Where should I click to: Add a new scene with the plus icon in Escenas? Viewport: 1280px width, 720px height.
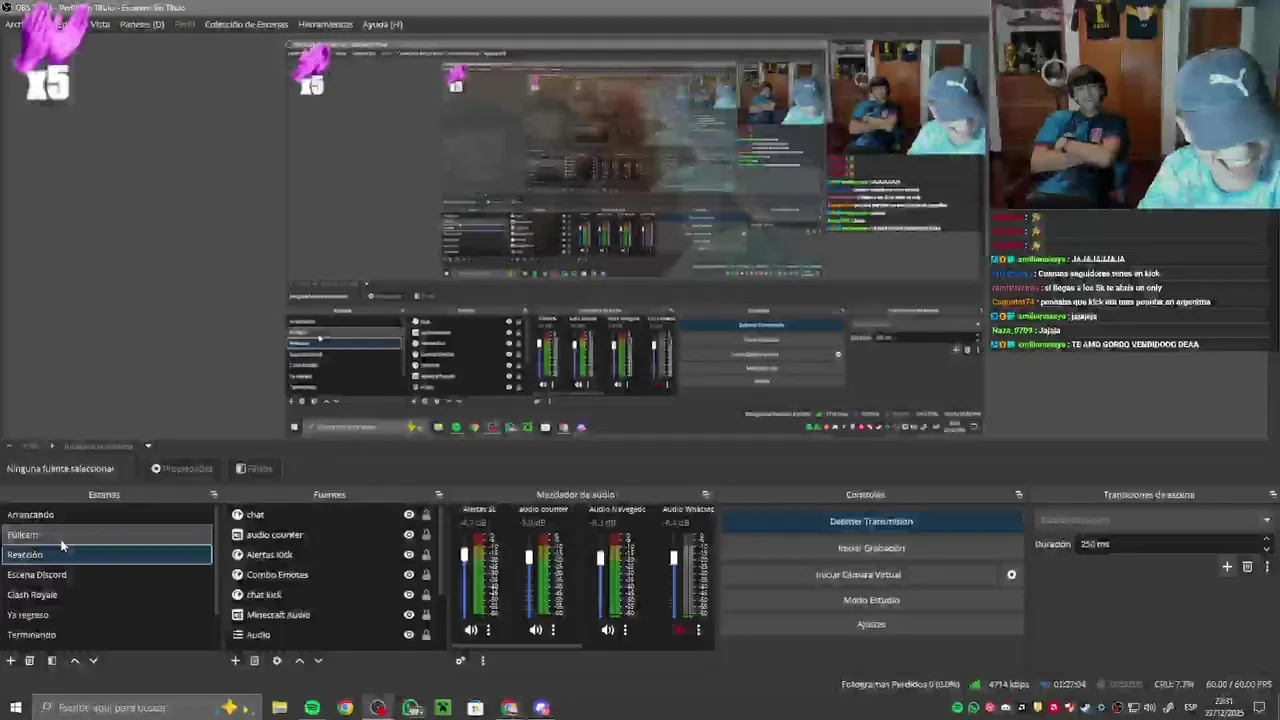coord(11,660)
